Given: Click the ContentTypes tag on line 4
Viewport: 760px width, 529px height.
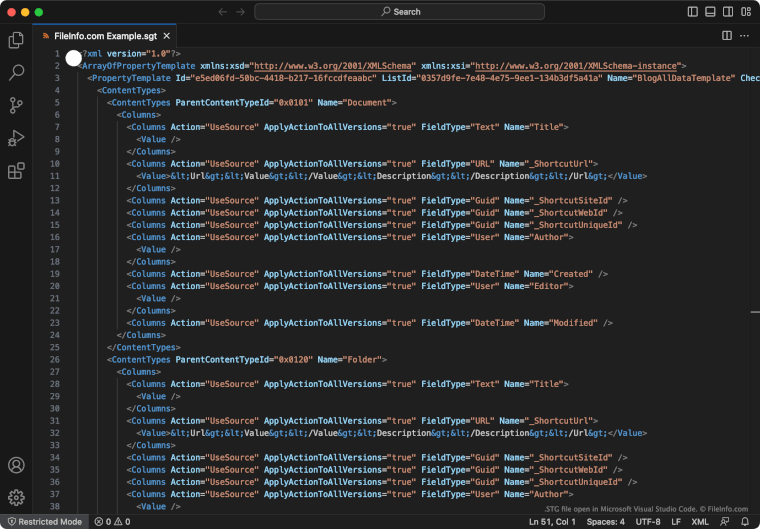Looking at the screenshot, I should pos(131,90).
